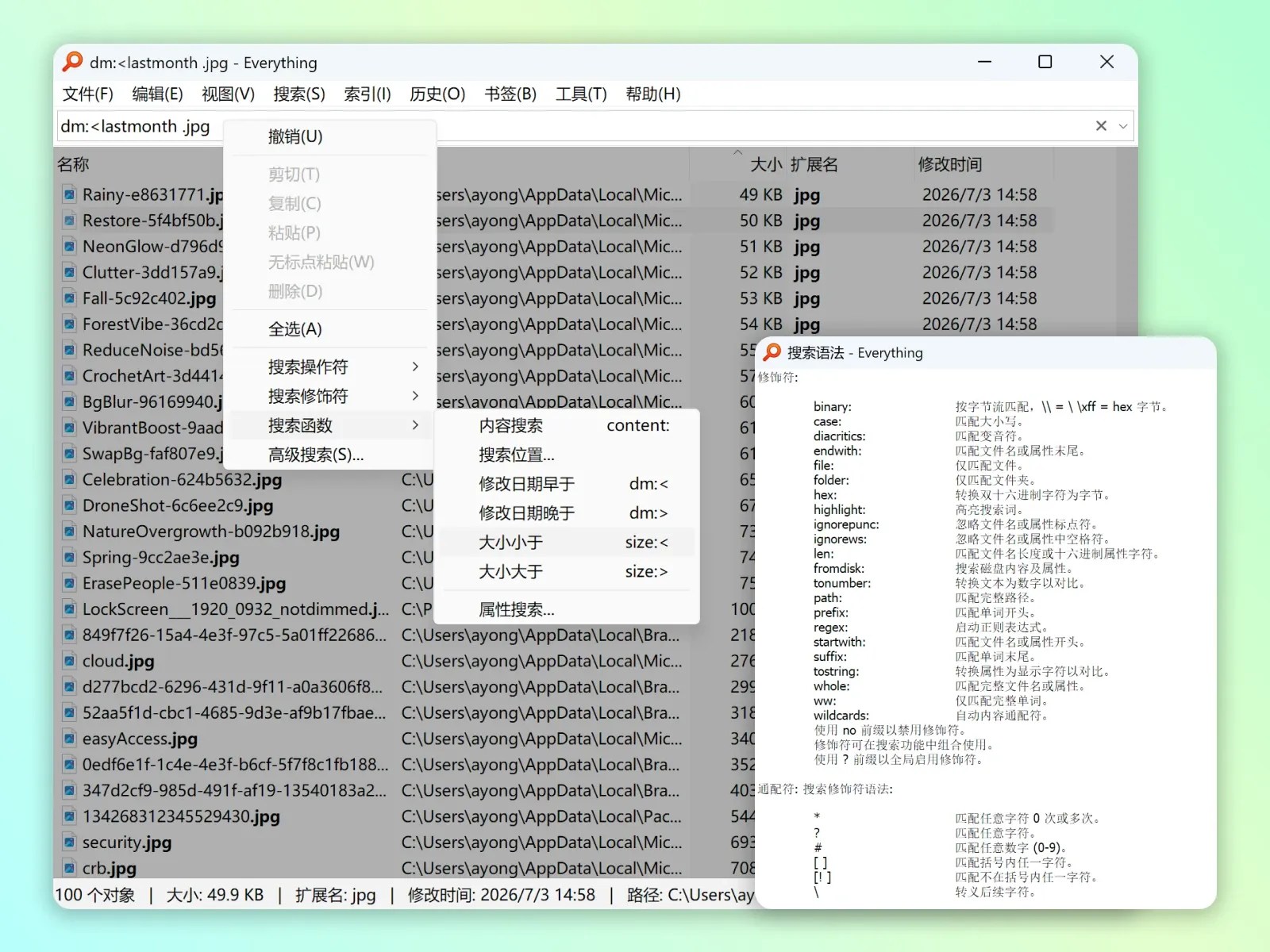The height and width of the screenshot is (952, 1270).
Task: Select 大小大于 size:> from the submenu
Action: (567, 572)
